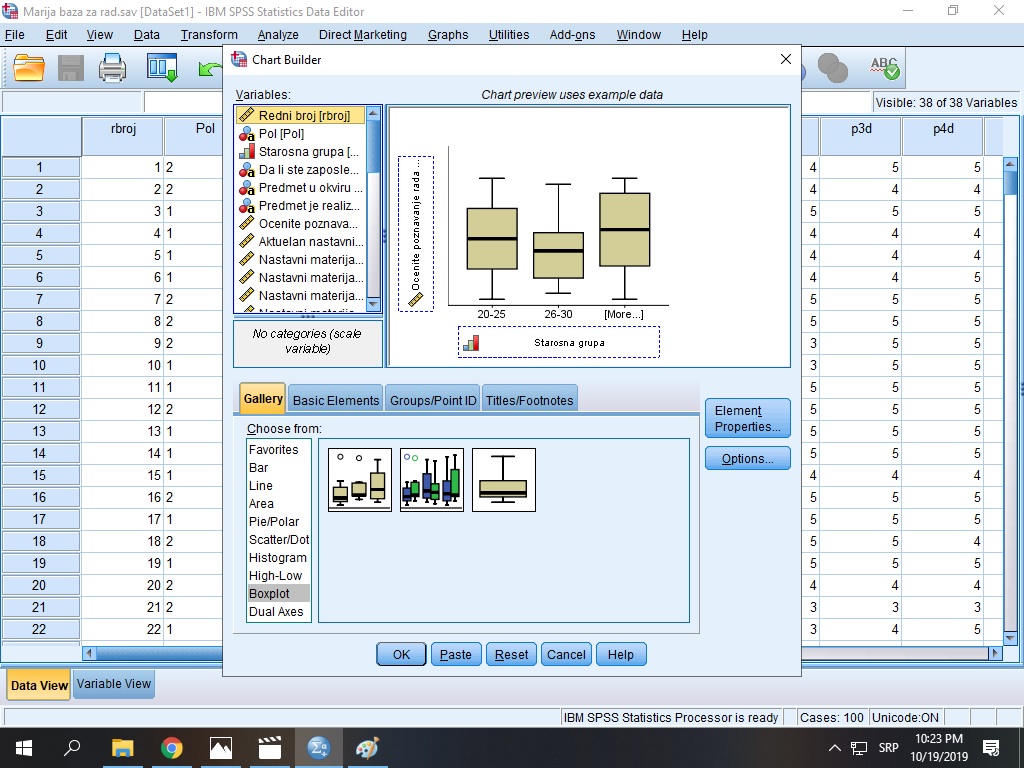Open Chrome from the Windows taskbar
The width and height of the screenshot is (1024, 768).
[172, 747]
